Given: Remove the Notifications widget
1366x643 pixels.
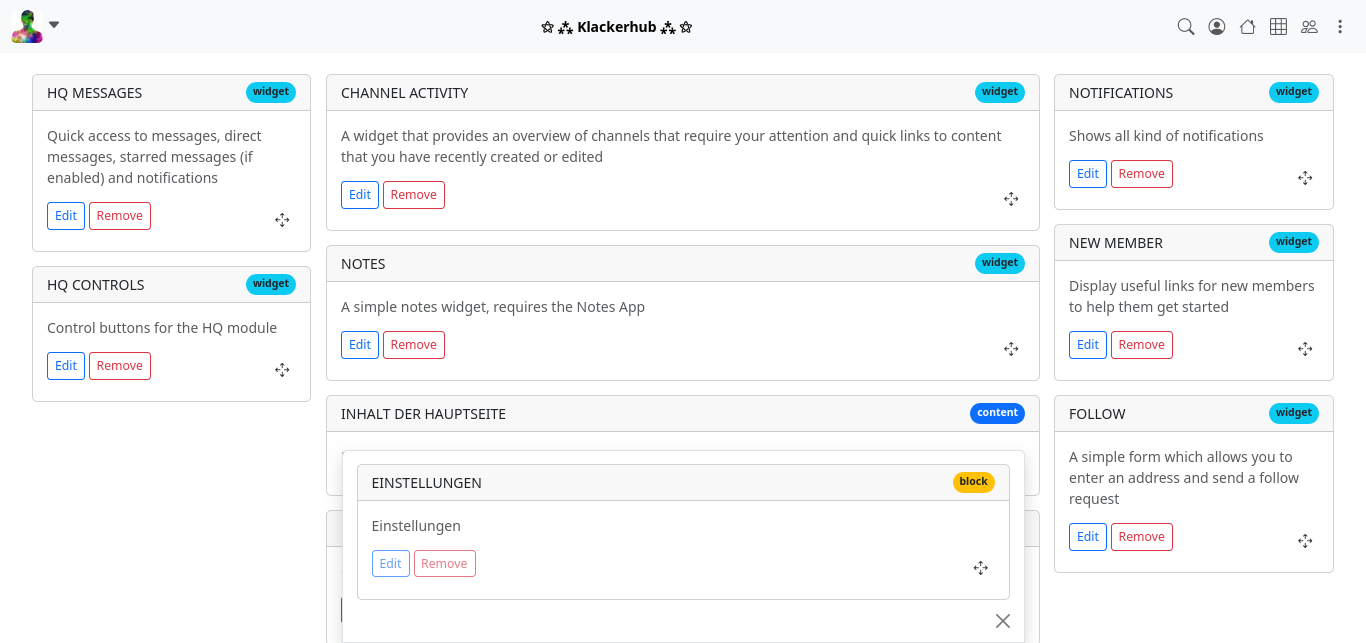Looking at the screenshot, I should click(x=1141, y=174).
